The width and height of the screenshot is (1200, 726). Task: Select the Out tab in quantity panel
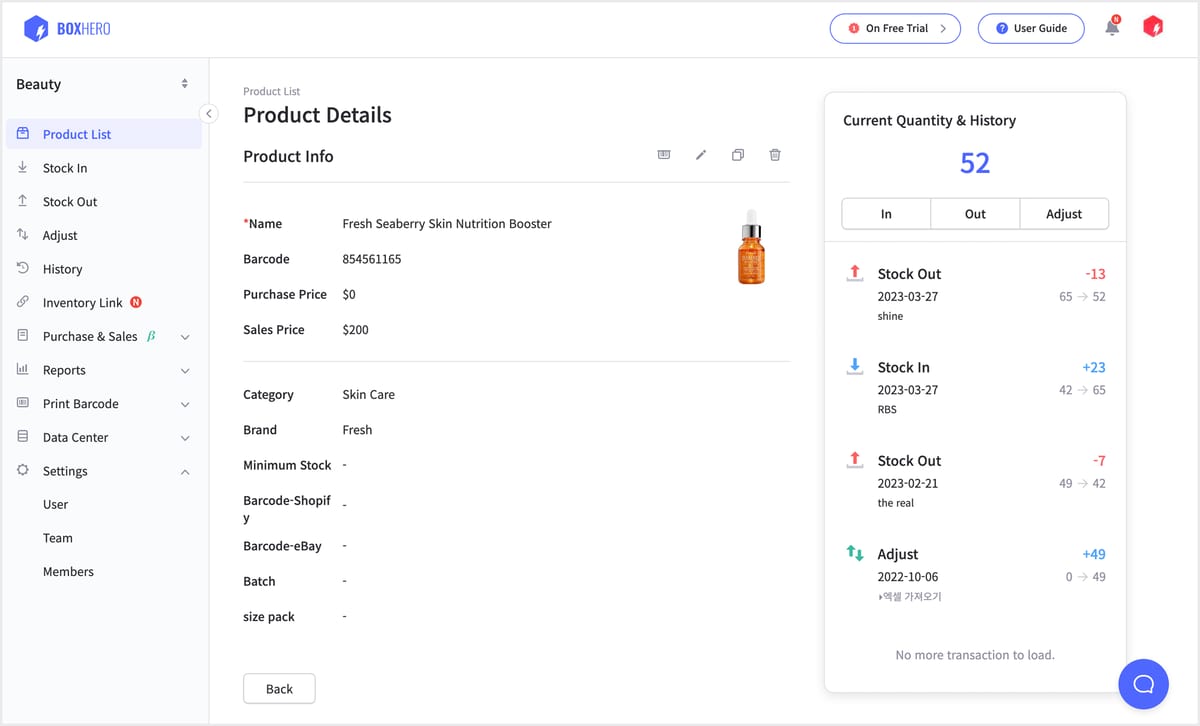[x=975, y=214]
